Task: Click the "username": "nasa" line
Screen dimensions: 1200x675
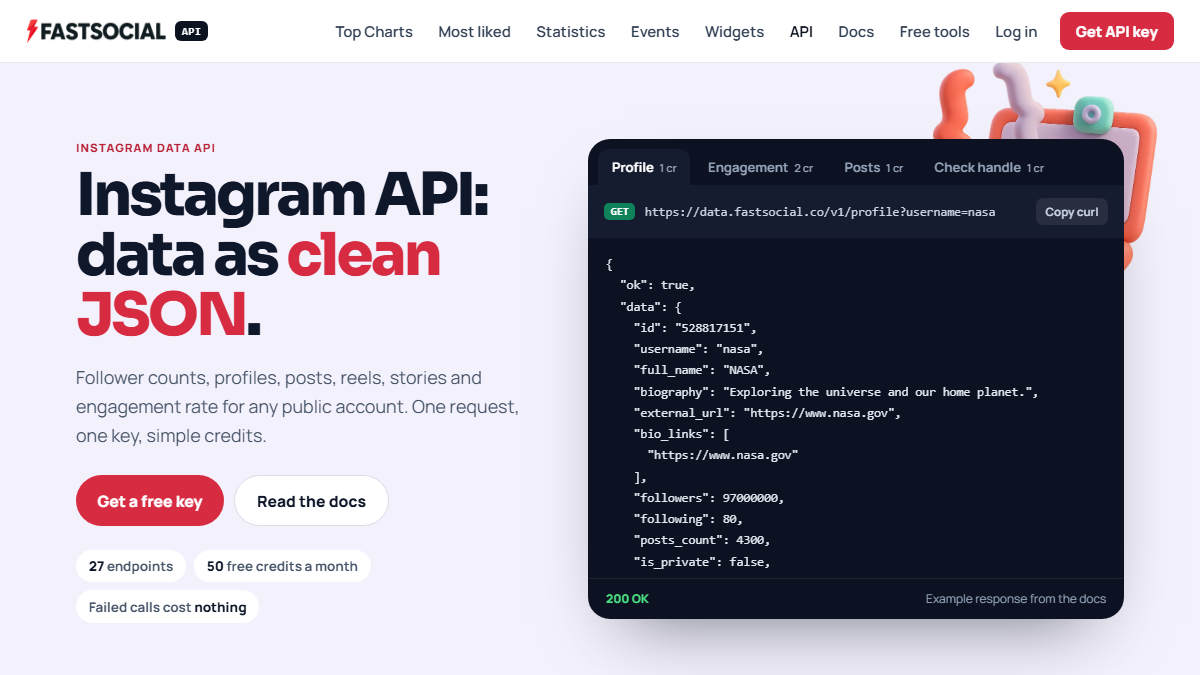Action: click(x=698, y=349)
